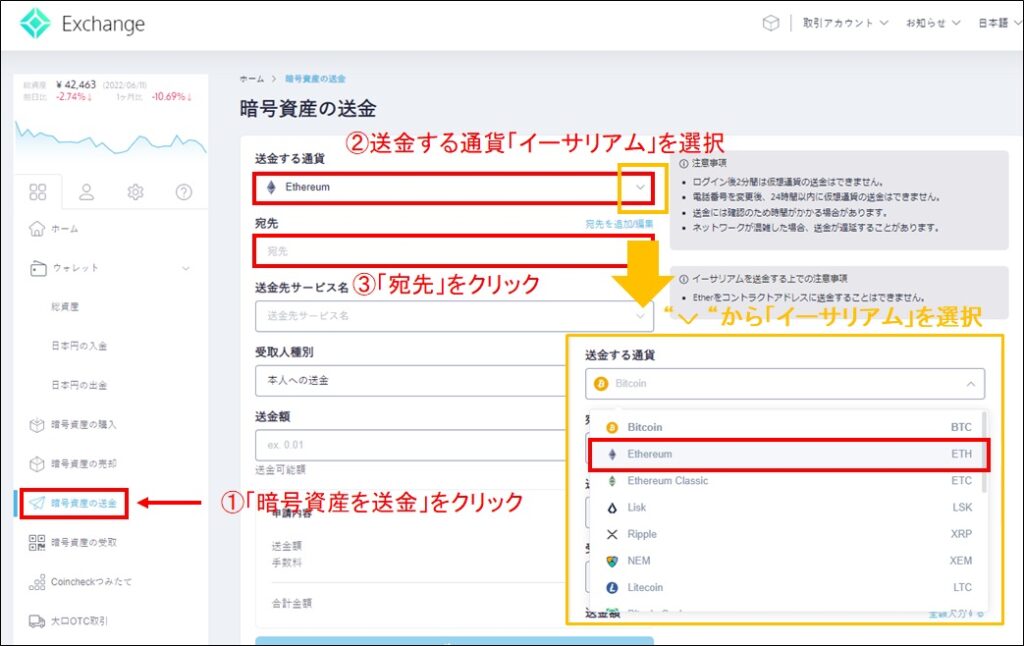Go to 日本円の出金 in sidebar

pyautogui.click(x=79, y=385)
